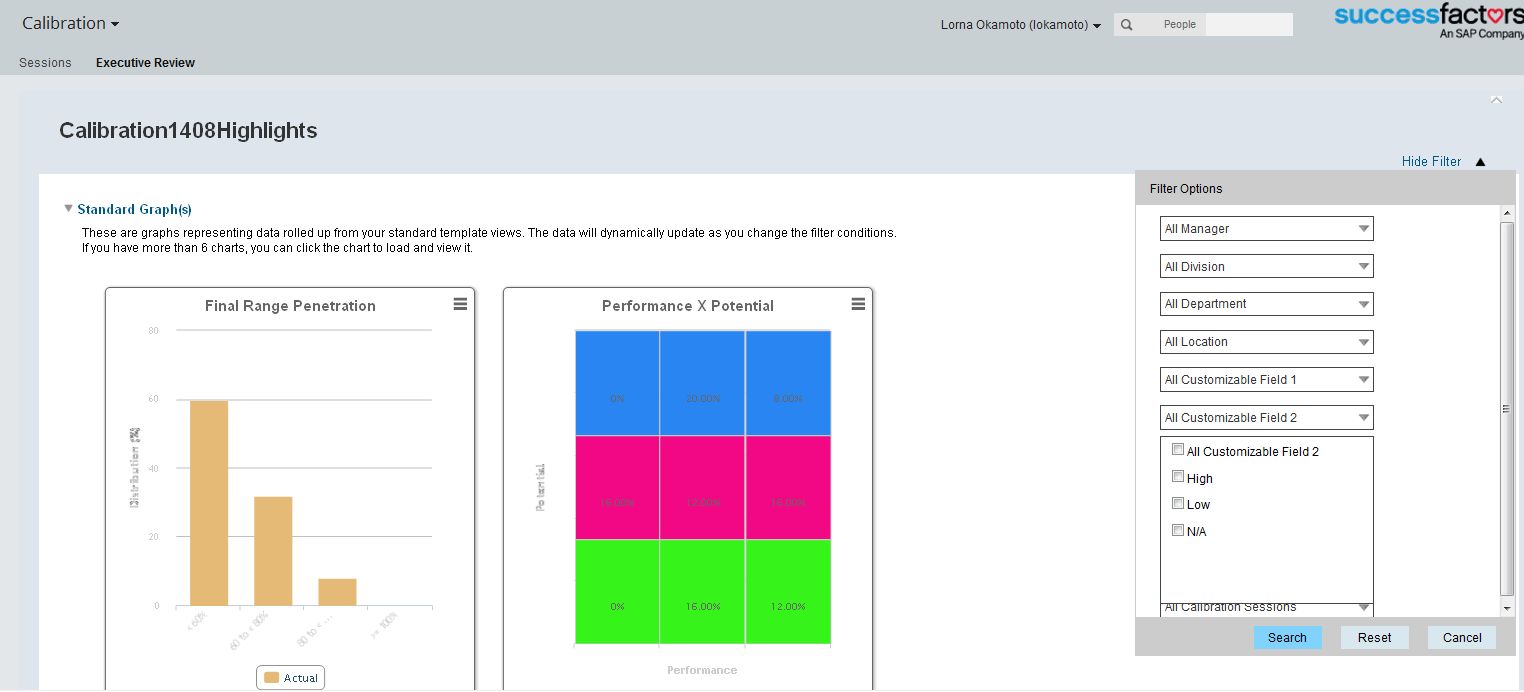Open All Calibration Sessions dropdown

click(x=1266, y=608)
